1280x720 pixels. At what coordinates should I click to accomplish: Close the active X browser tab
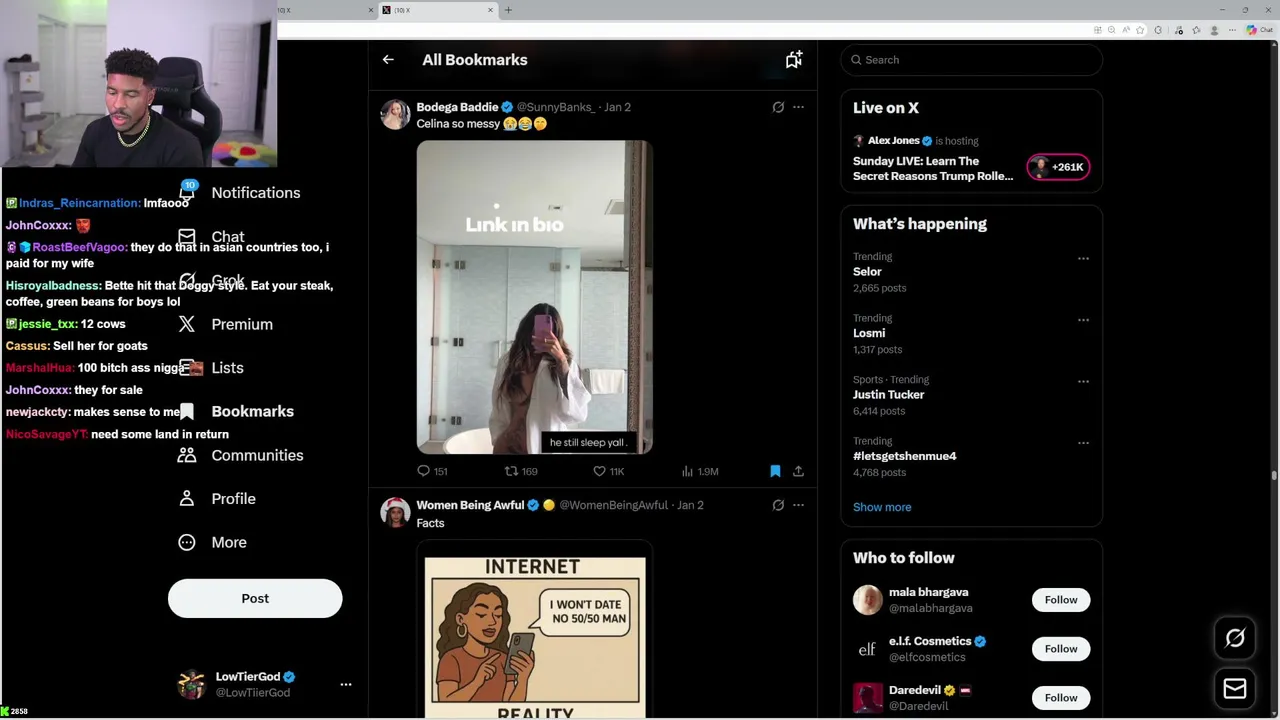(490, 10)
